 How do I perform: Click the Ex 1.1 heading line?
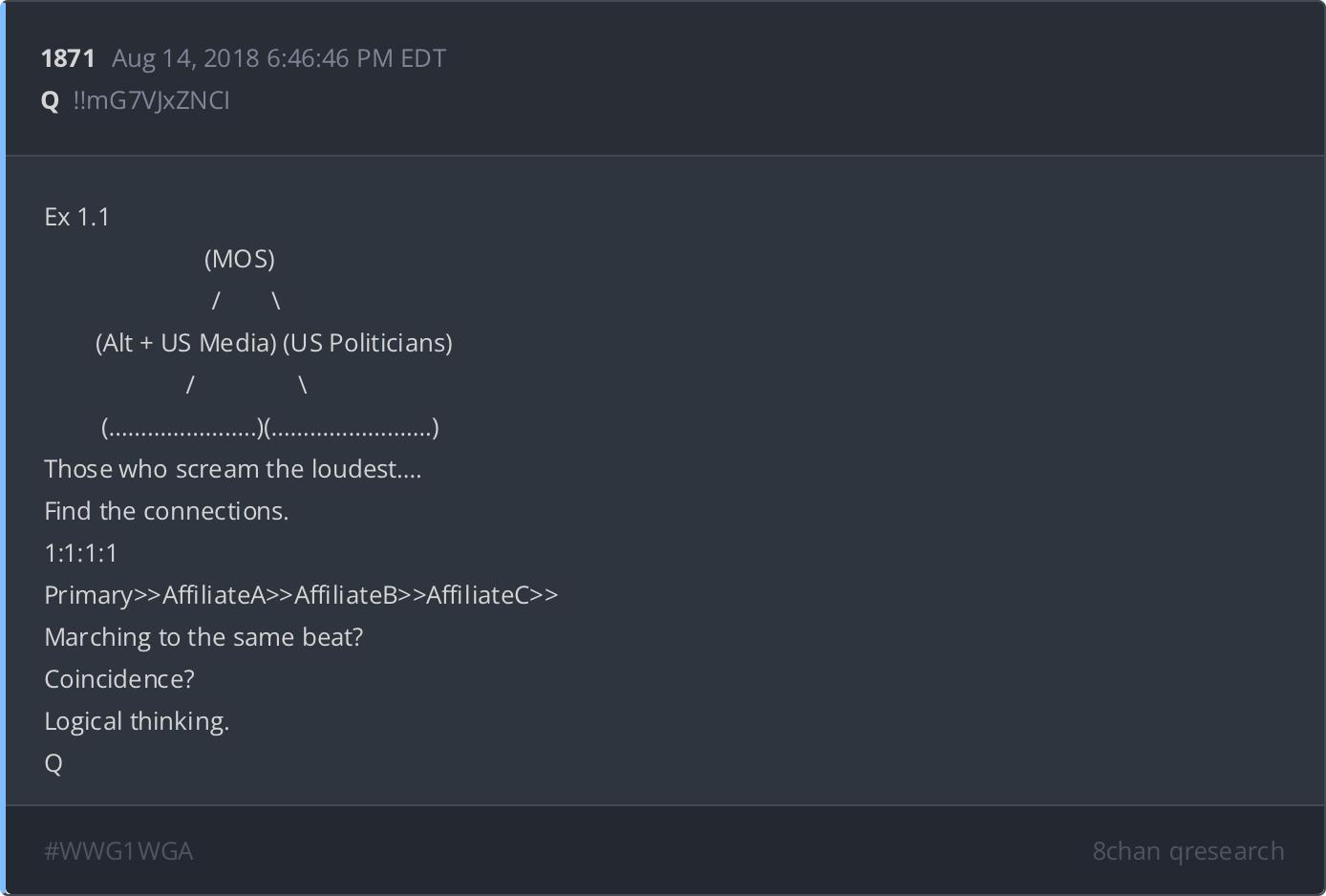[x=77, y=217]
